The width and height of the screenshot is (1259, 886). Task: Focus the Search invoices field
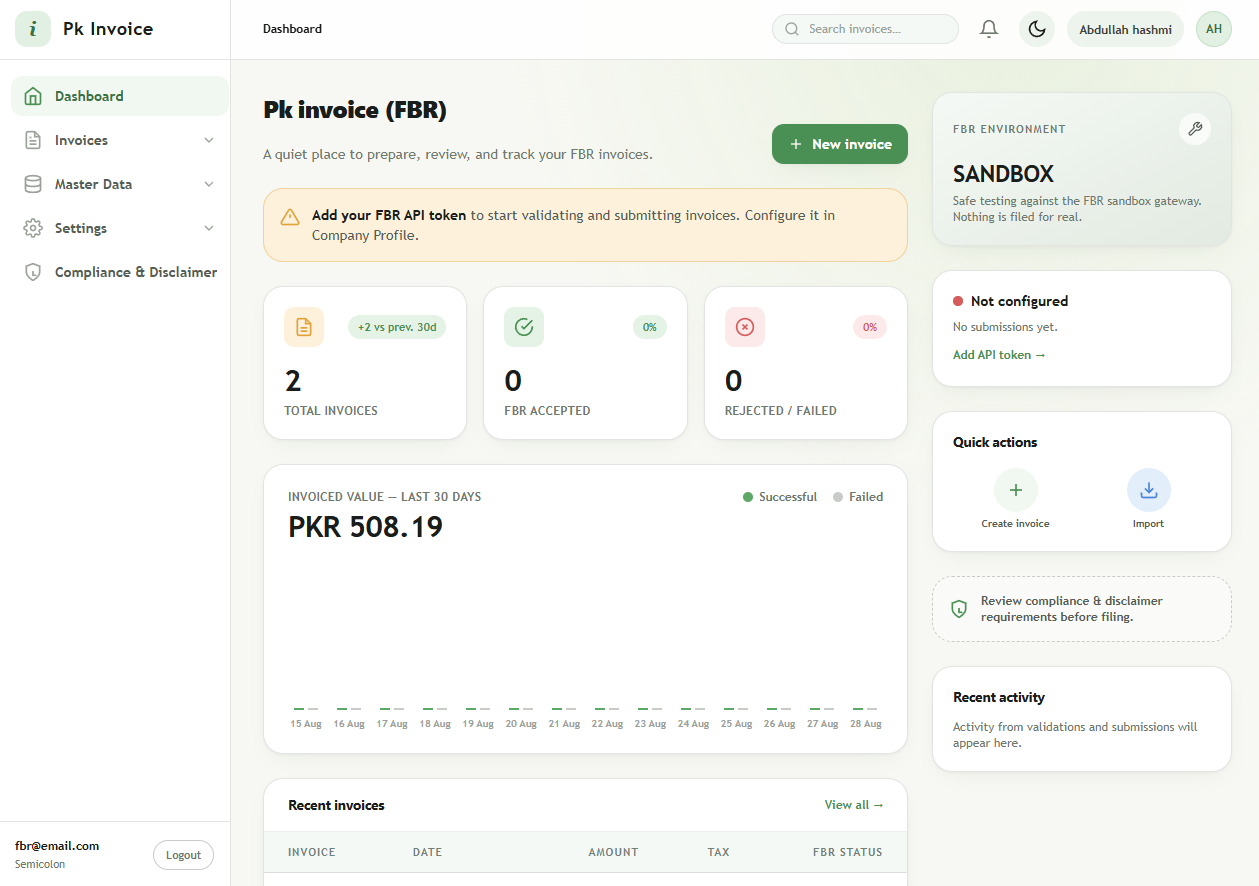tap(865, 29)
